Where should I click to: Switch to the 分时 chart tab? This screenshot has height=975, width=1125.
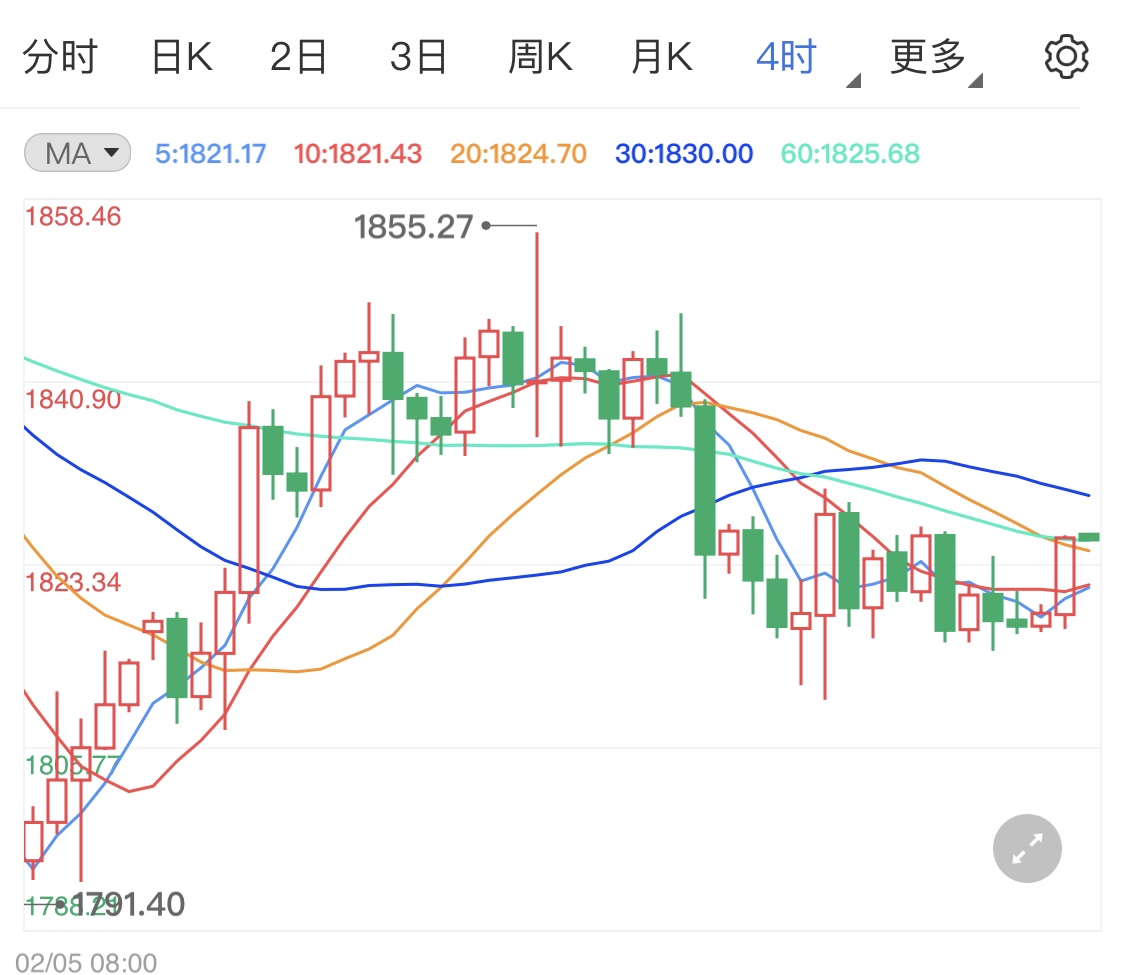tap(60, 55)
